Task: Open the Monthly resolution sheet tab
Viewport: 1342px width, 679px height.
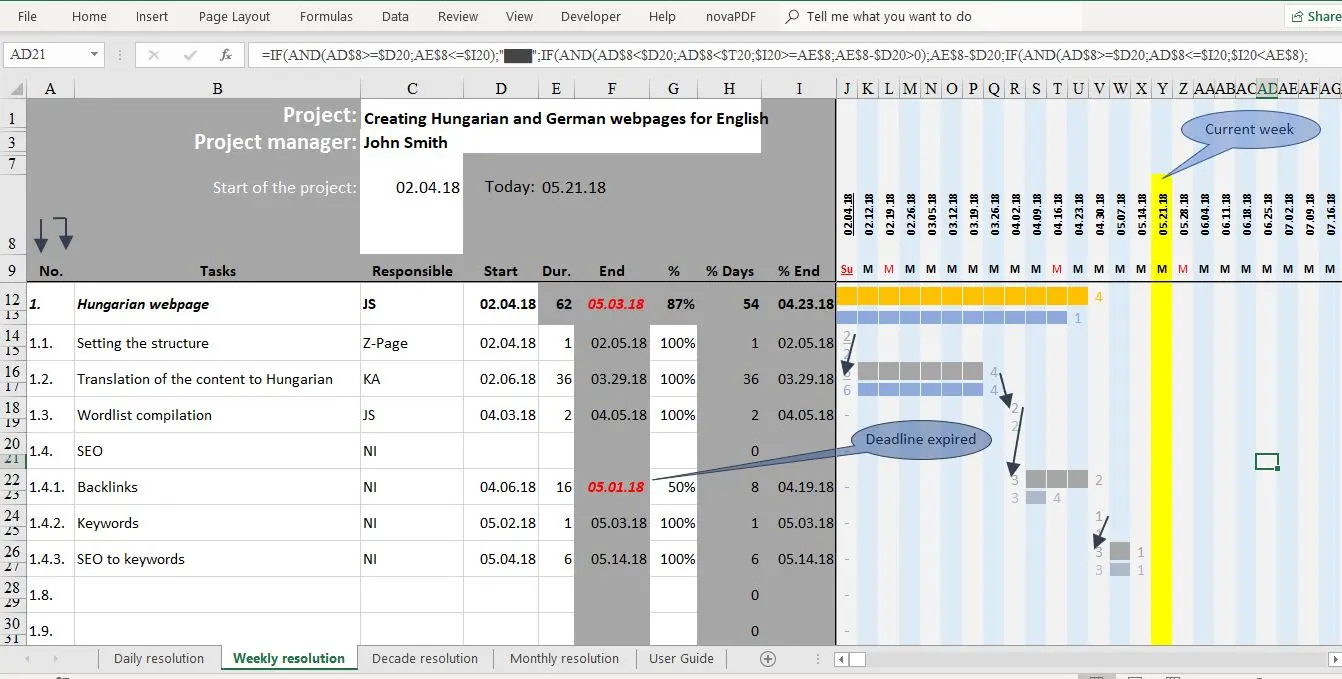Action: click(x=564, y=658)
